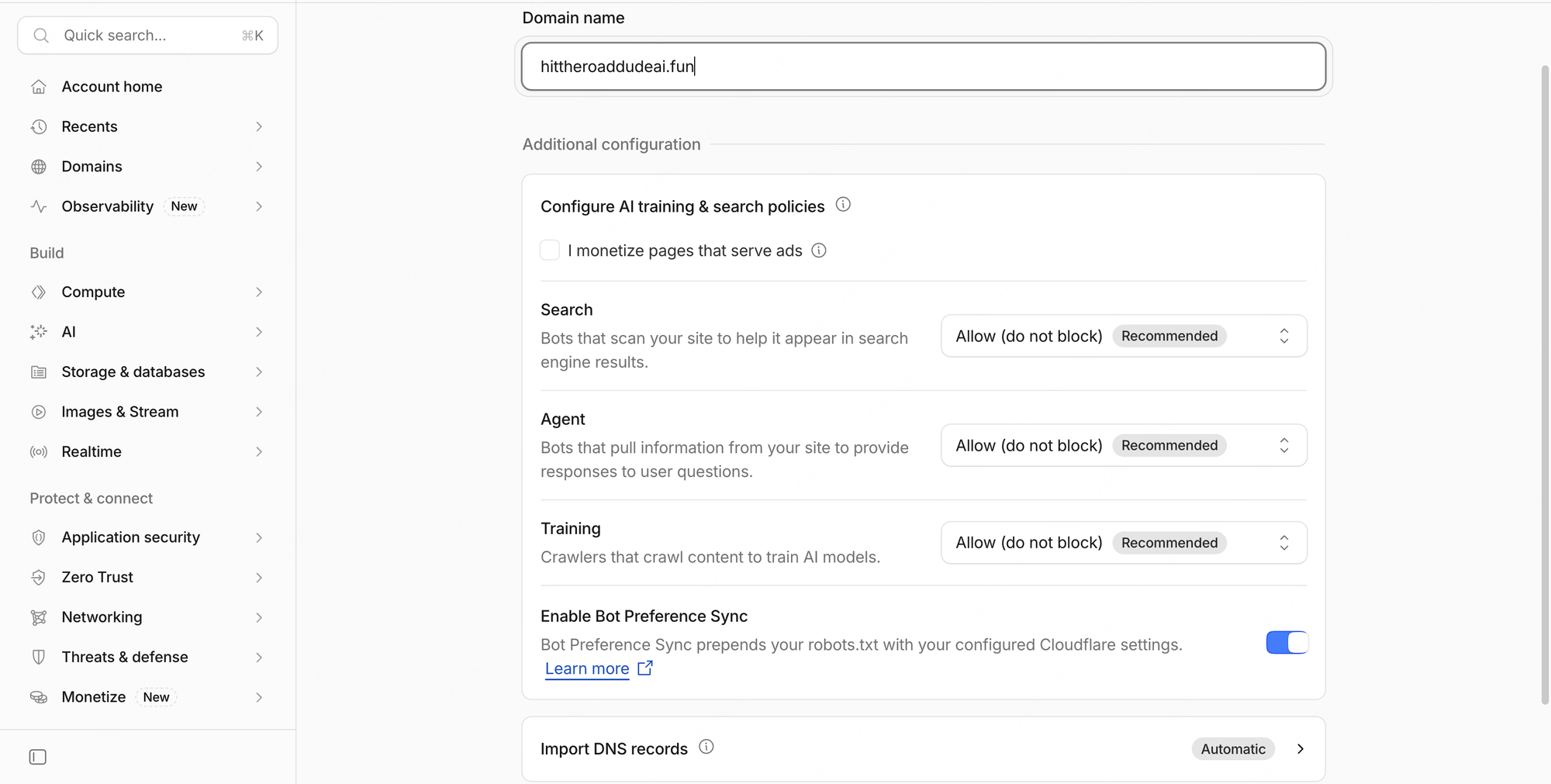
Task: Click the Domain name input field
Action: pyautogui.click(x=923, y=67)
